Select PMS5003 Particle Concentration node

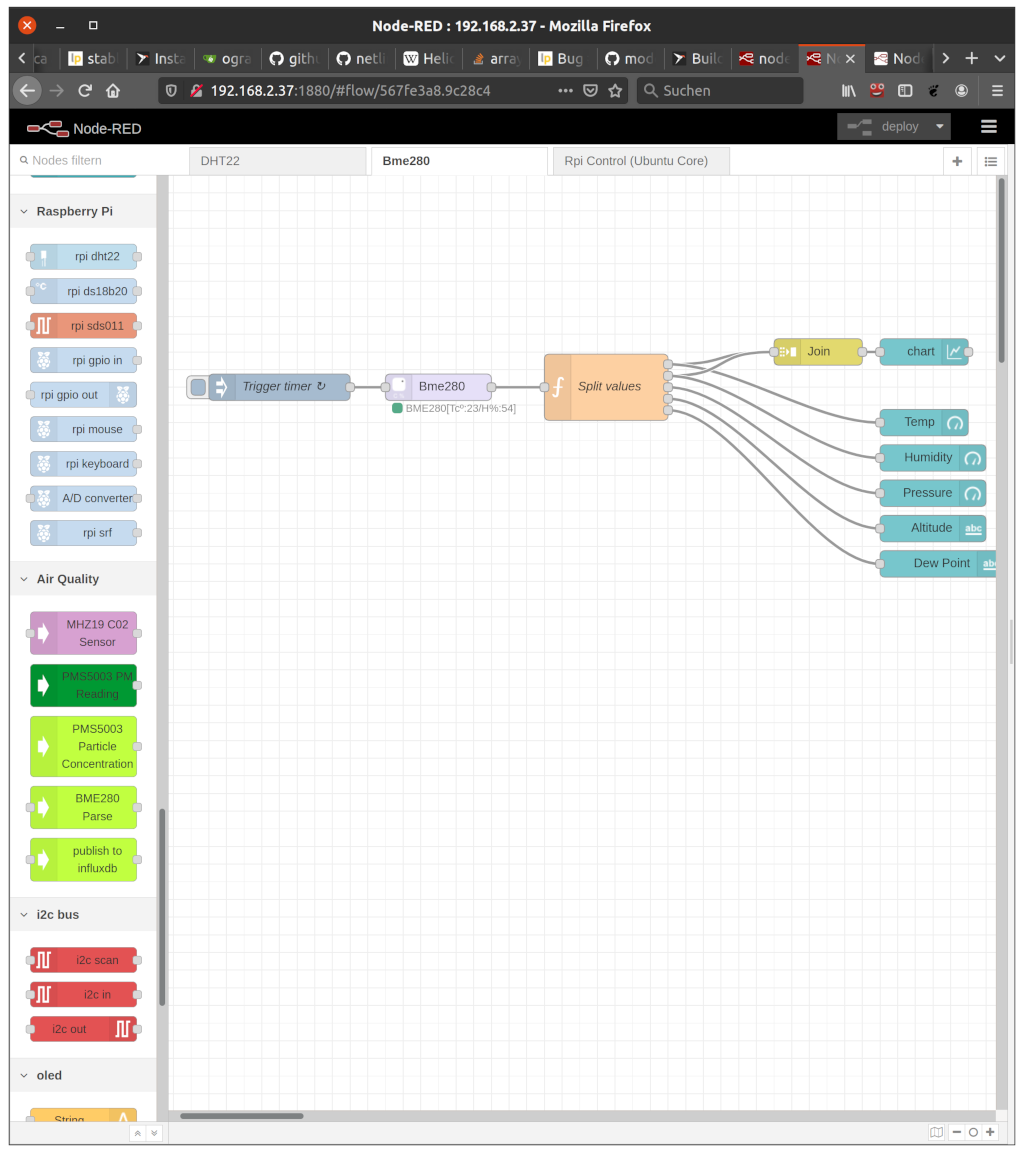click(x=83, y=746)
